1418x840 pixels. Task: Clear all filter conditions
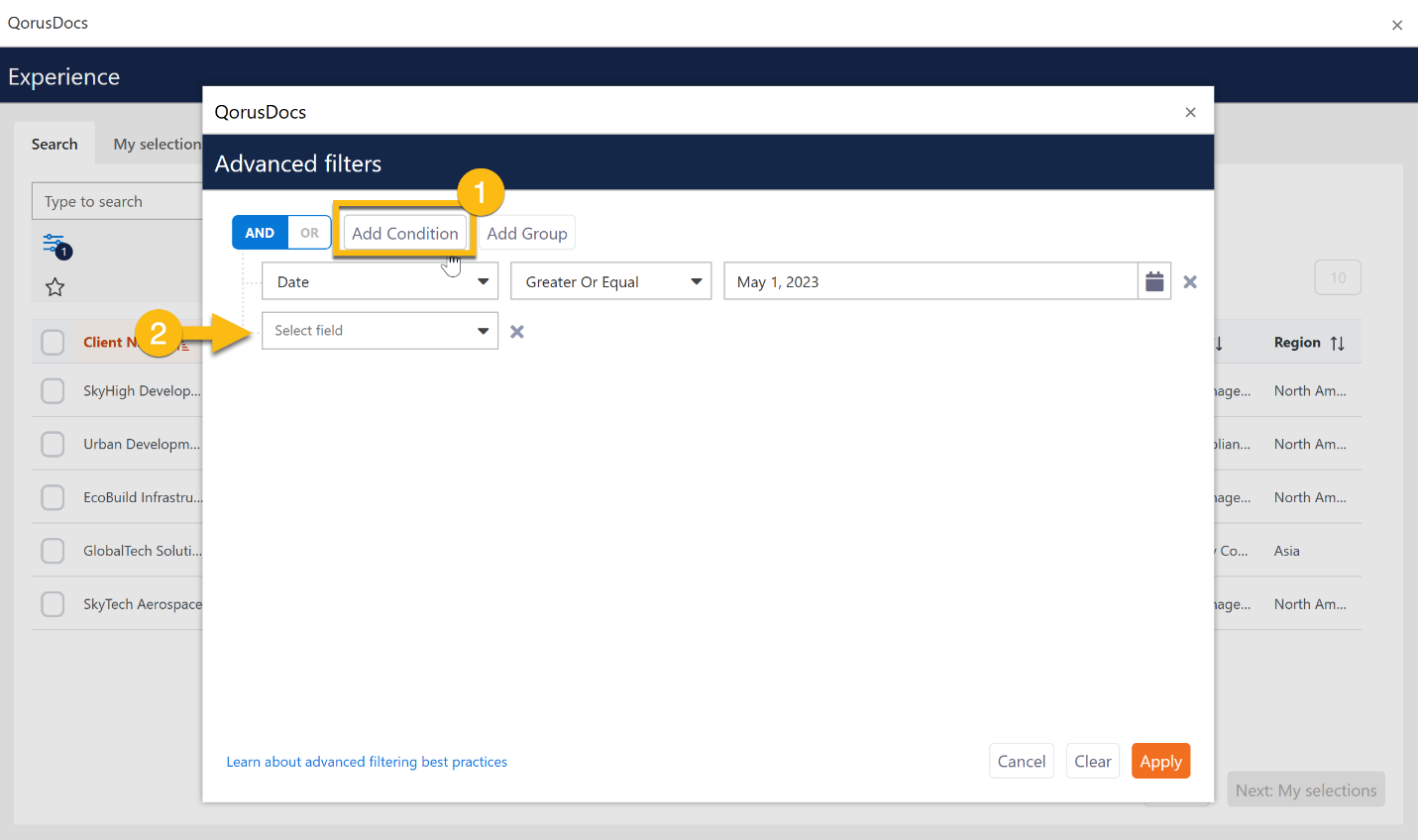pos(1093,761)
